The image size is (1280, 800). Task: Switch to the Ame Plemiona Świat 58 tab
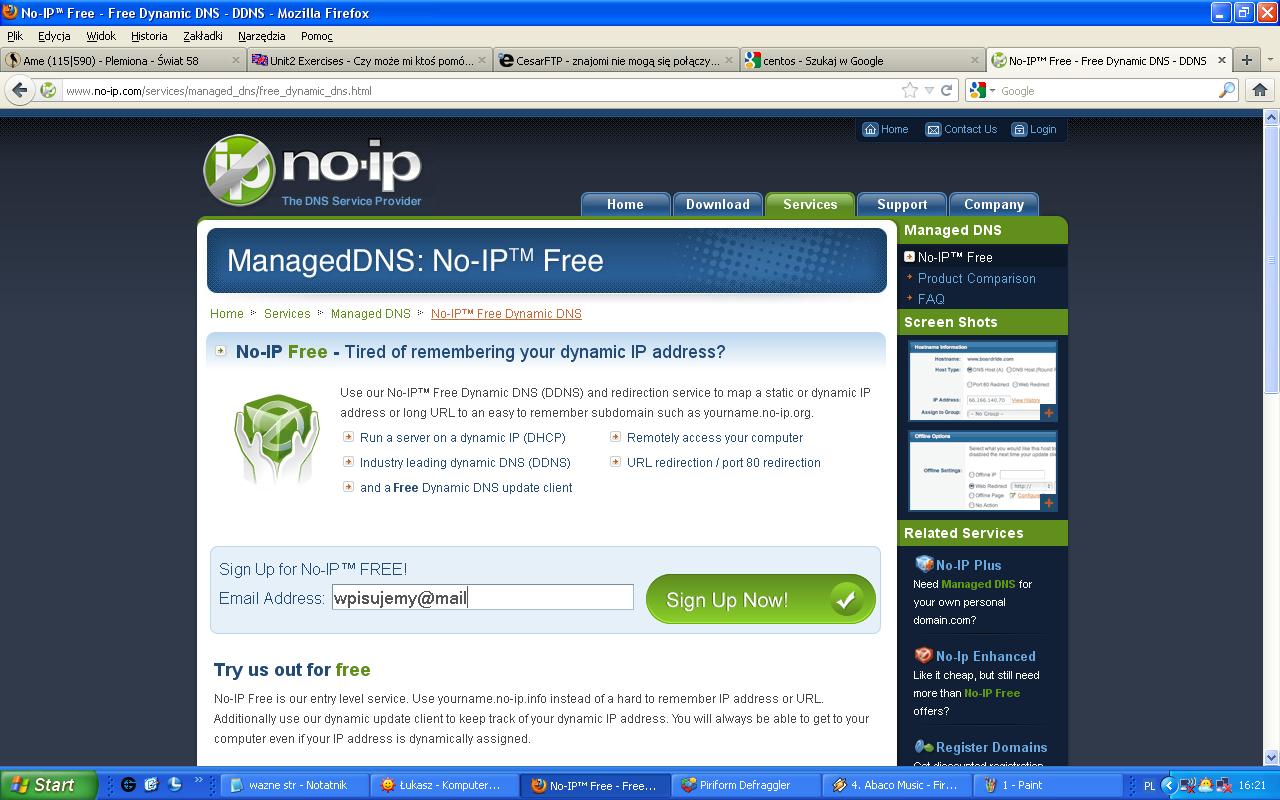(x=123, y=60)
